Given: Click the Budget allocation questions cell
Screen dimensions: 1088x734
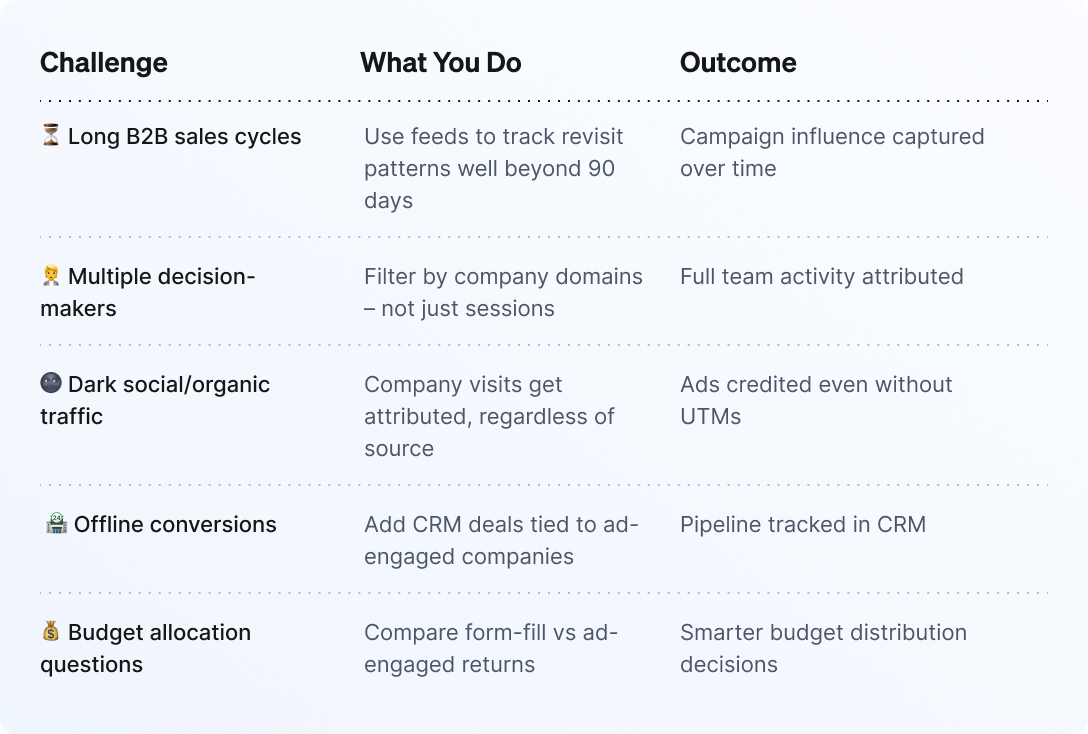Looking at the screenshot, I should click(146, 648).
